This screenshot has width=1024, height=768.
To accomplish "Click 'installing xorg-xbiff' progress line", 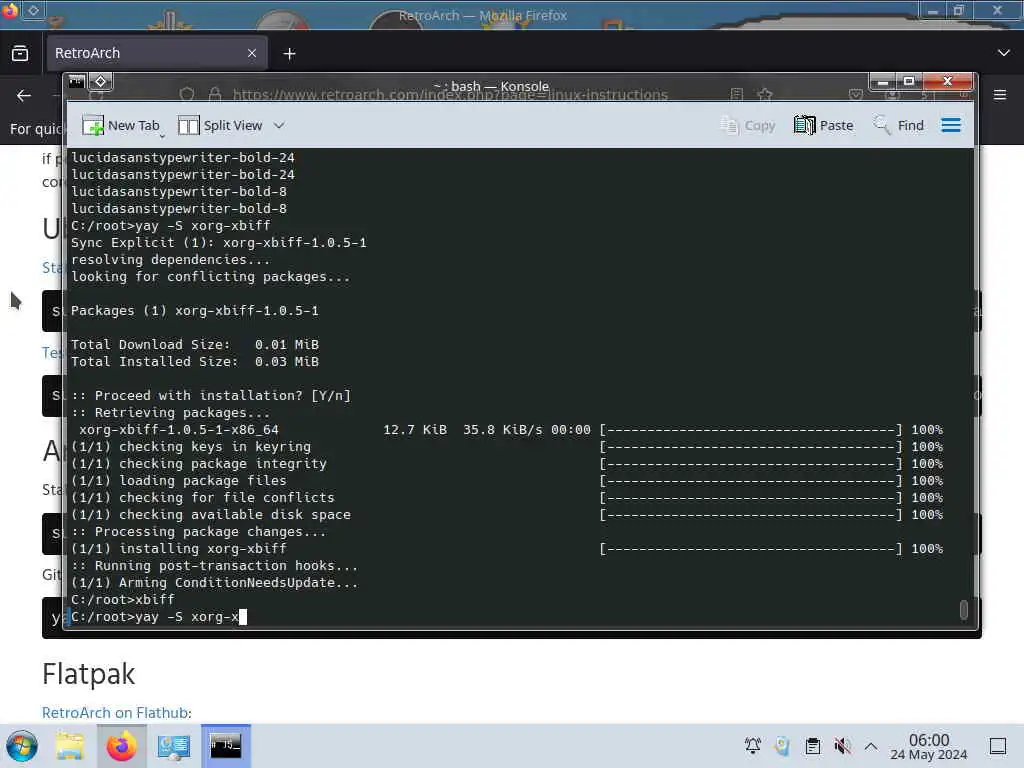I will 507,549.
